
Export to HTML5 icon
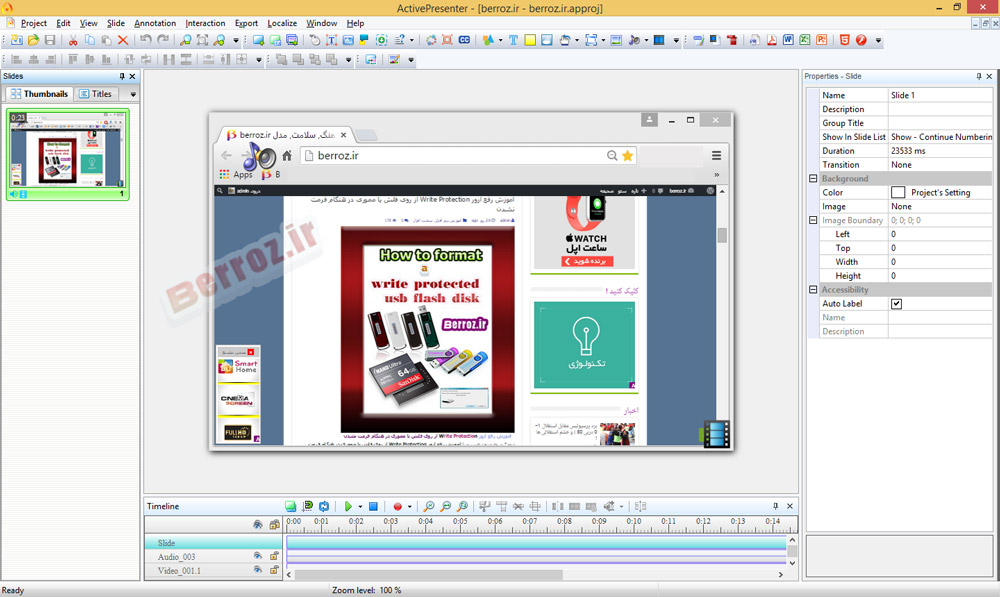point(844,40)
